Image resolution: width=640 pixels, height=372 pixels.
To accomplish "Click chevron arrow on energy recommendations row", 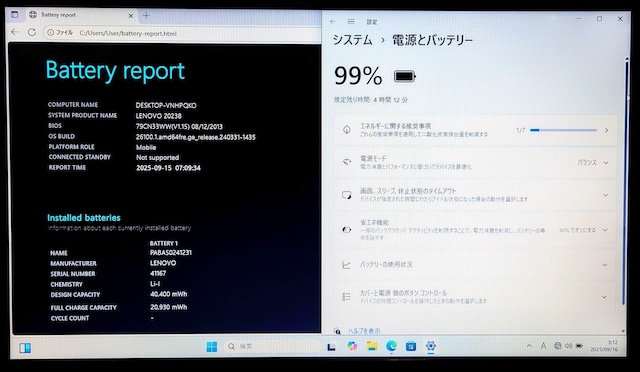I will (x=607, y=130).
